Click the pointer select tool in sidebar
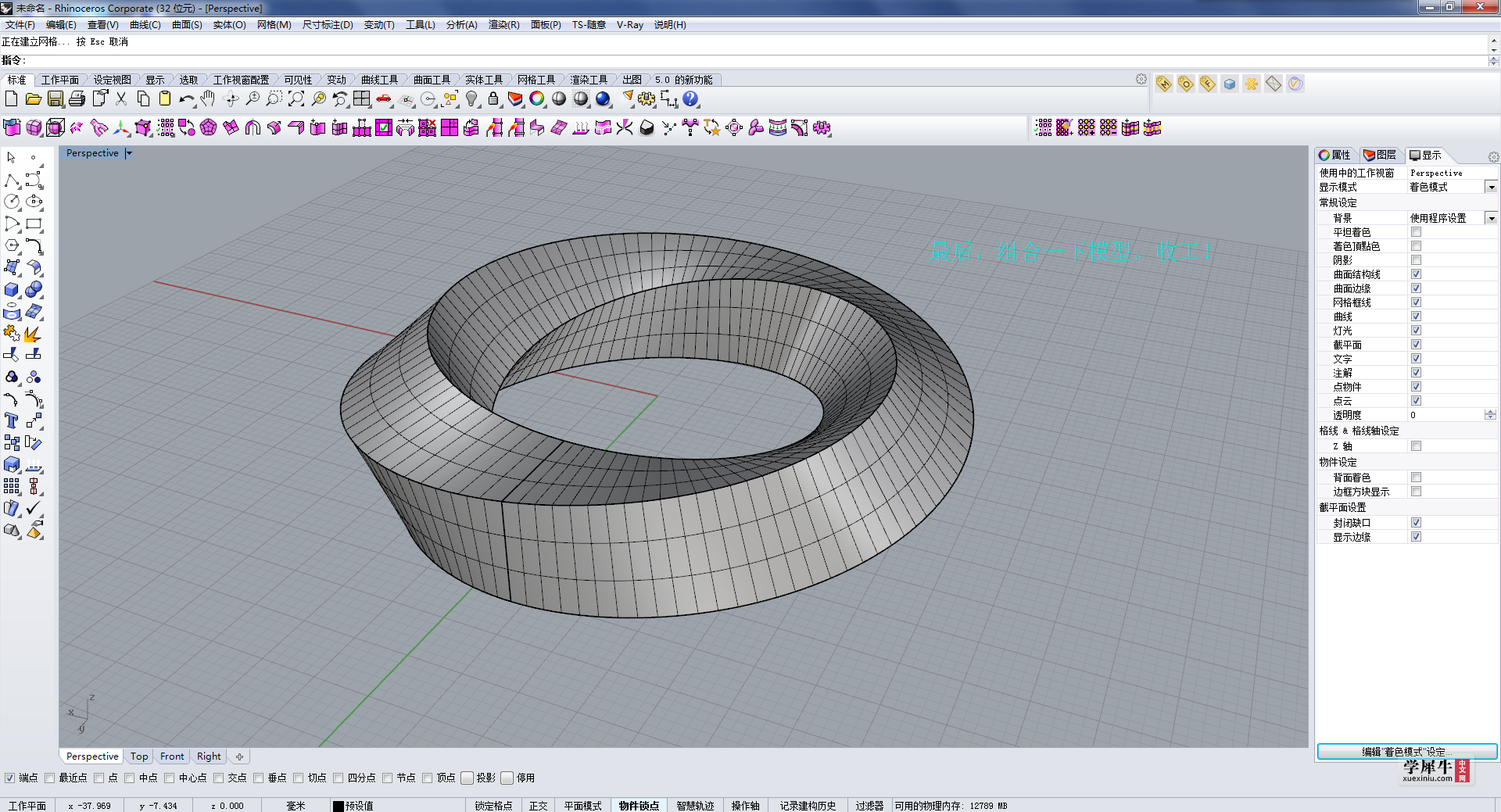The height and width of the screenshot is (812, 1501). coord(12,158)
